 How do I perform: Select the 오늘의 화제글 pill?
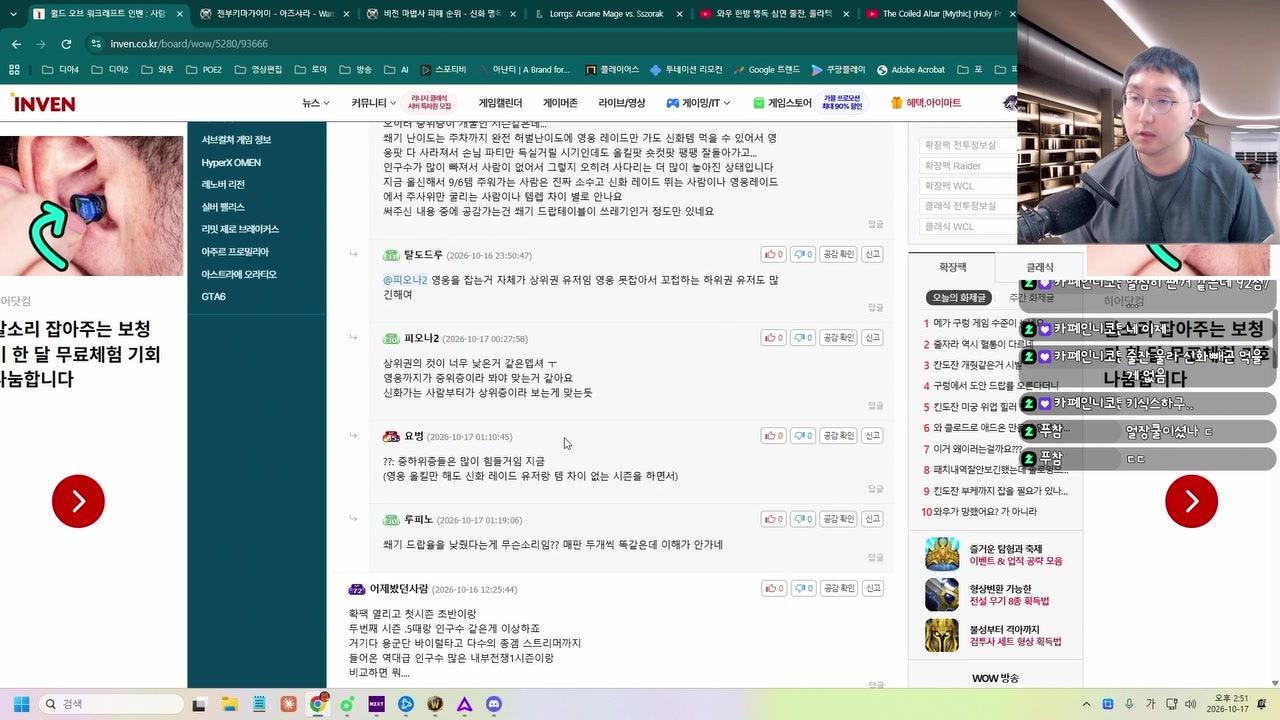pos(959,298)
